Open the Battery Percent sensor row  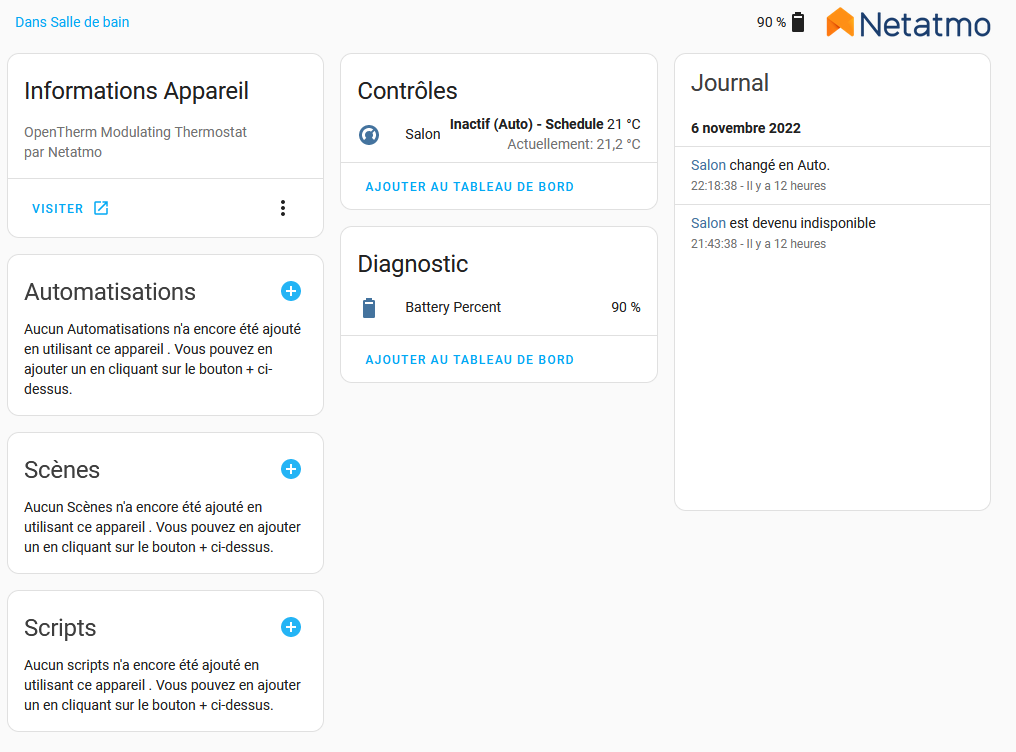(x=499, y=308)
